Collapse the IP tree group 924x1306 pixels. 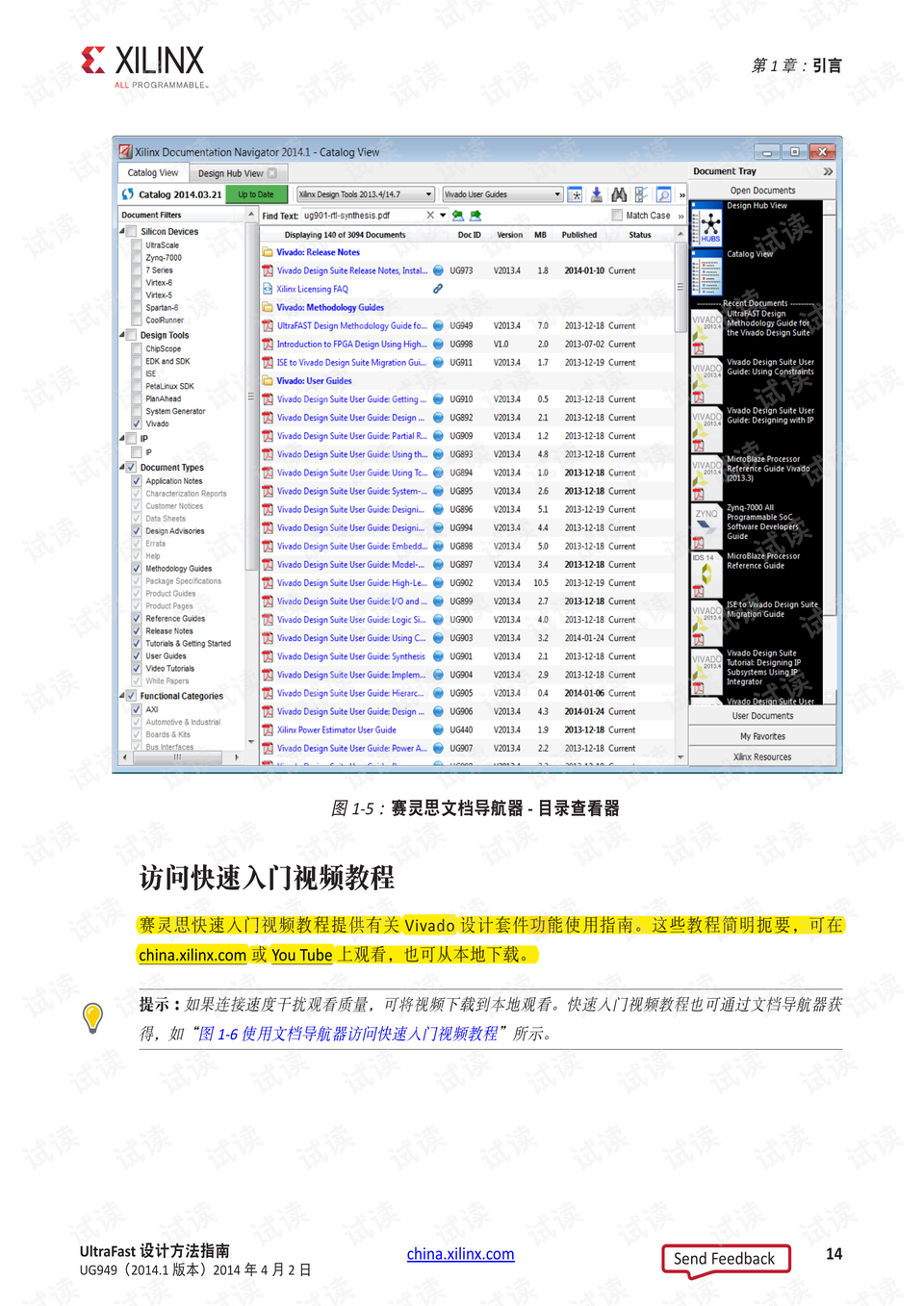122,439
